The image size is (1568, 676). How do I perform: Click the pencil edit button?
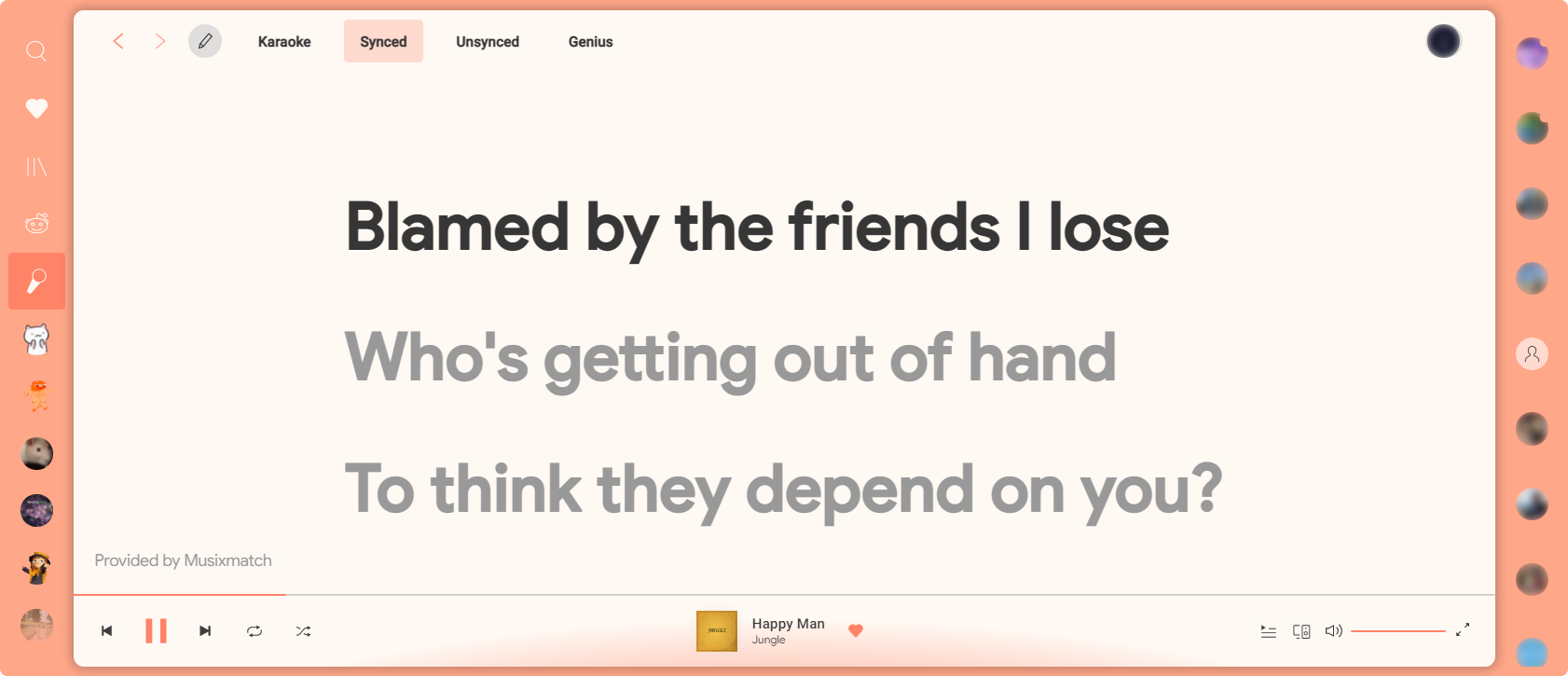[205, 41]
